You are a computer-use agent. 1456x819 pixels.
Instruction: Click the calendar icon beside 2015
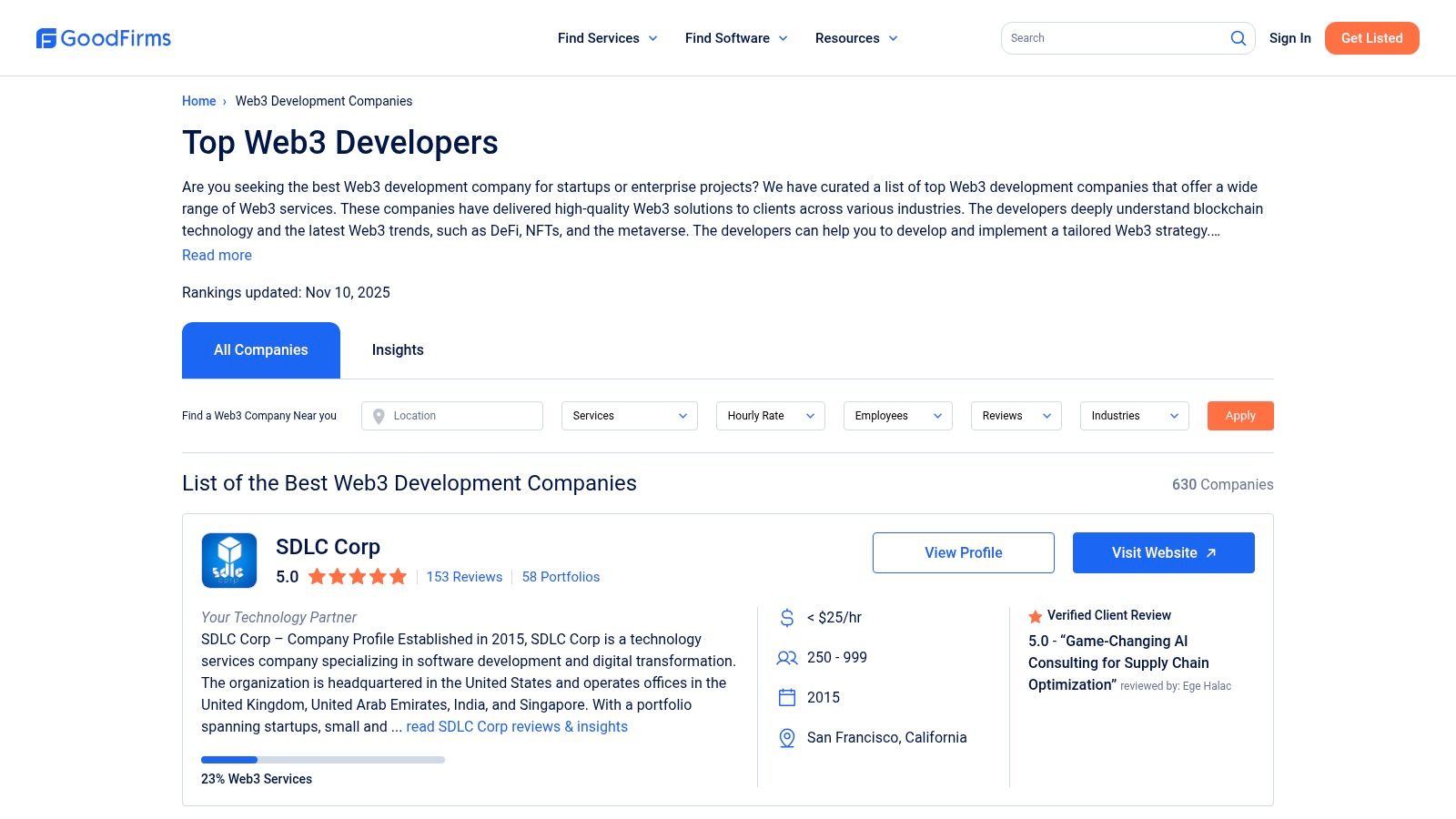click(787, 698)
